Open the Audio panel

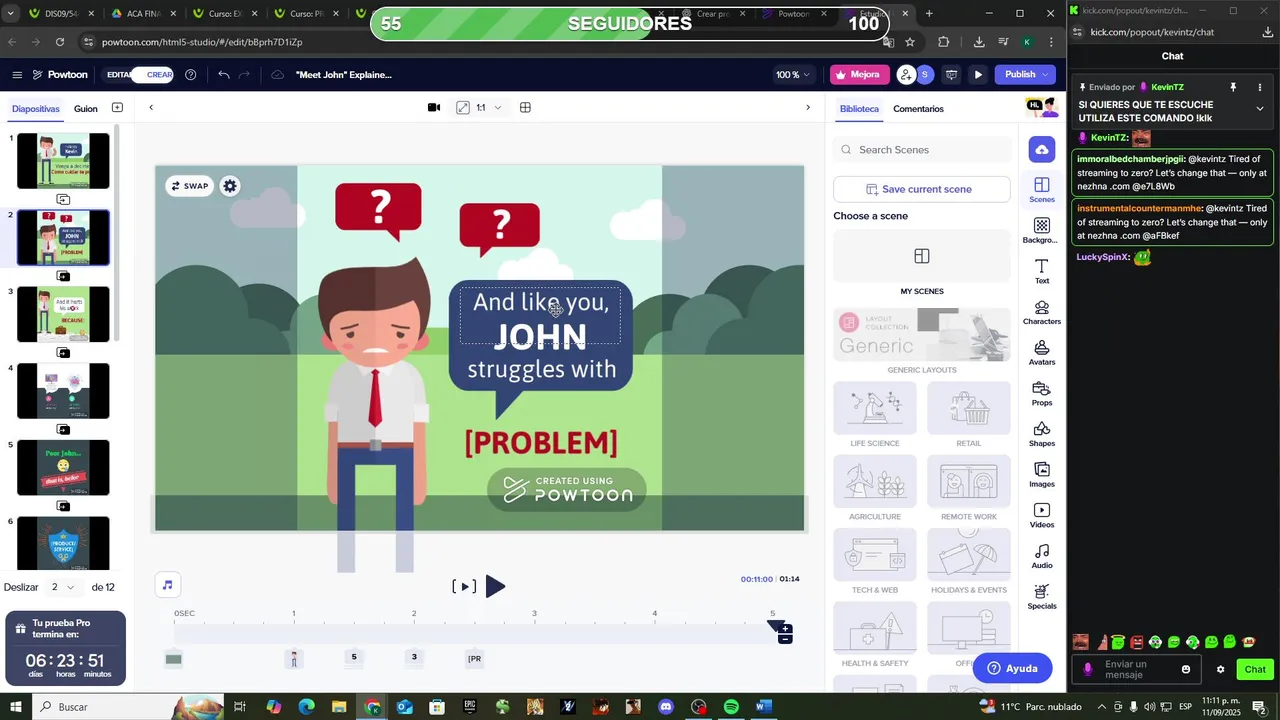[x=1041, y=556]
